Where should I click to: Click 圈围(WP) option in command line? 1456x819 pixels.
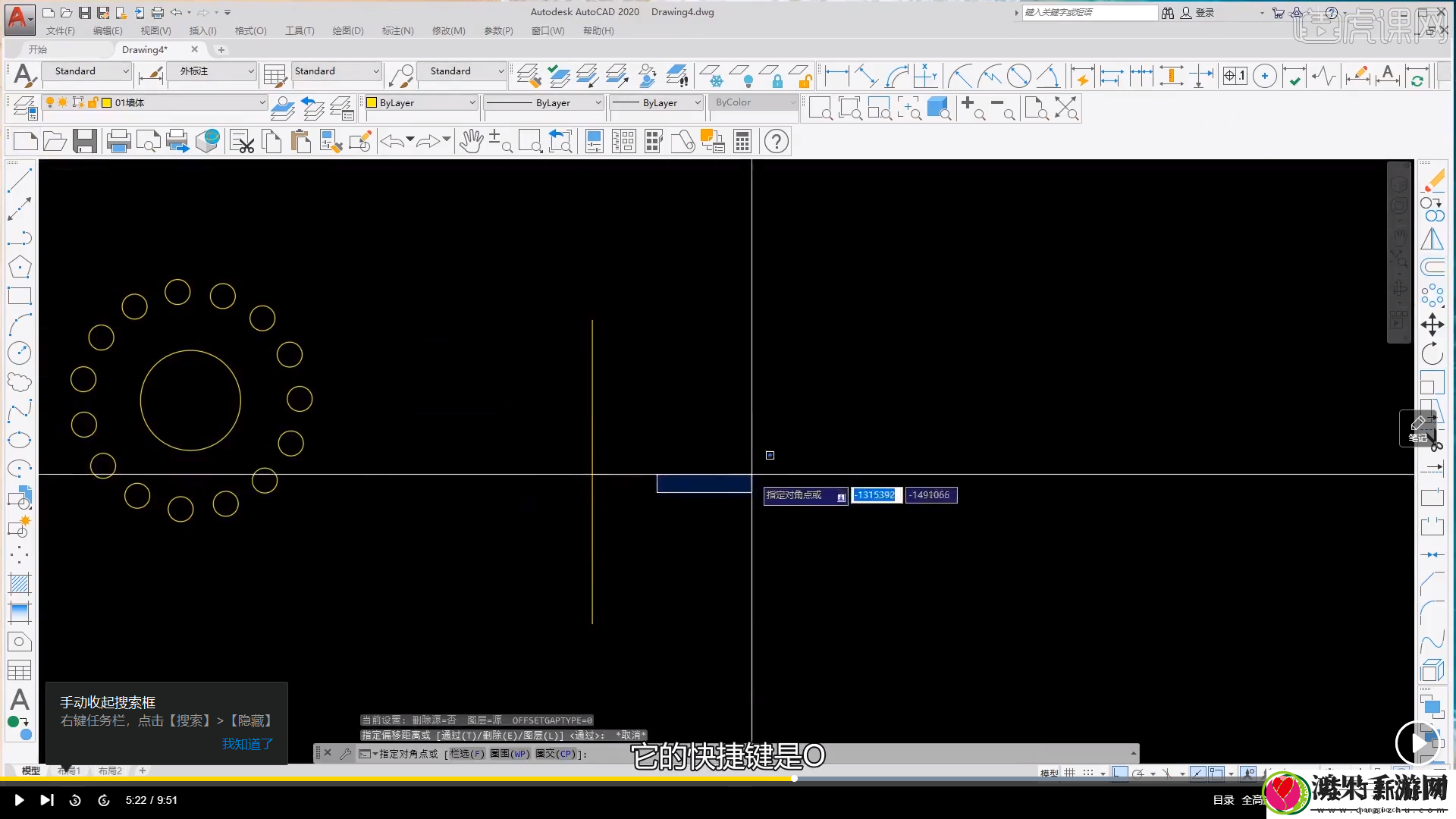click(510, 754)
